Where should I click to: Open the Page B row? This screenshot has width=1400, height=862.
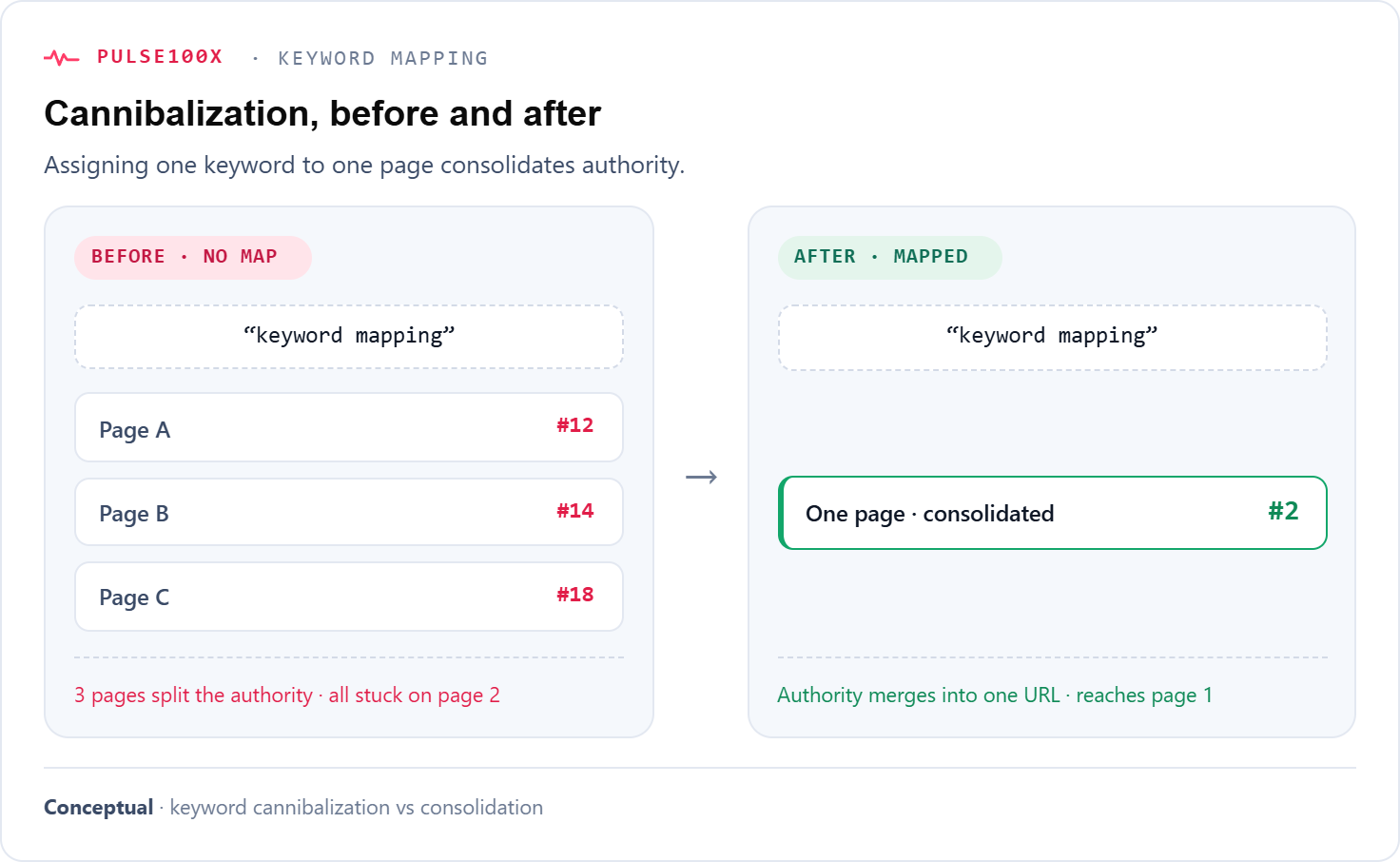click(349, 512)
